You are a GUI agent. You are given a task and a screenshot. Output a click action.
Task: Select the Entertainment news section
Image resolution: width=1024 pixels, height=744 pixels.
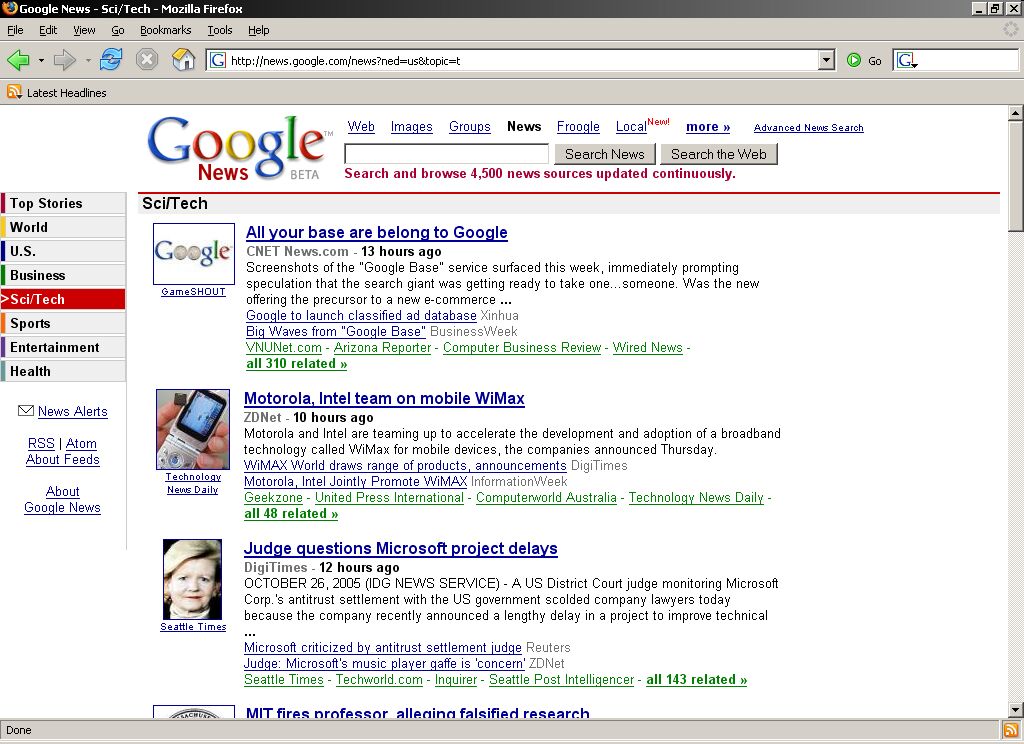pos(63,347)
